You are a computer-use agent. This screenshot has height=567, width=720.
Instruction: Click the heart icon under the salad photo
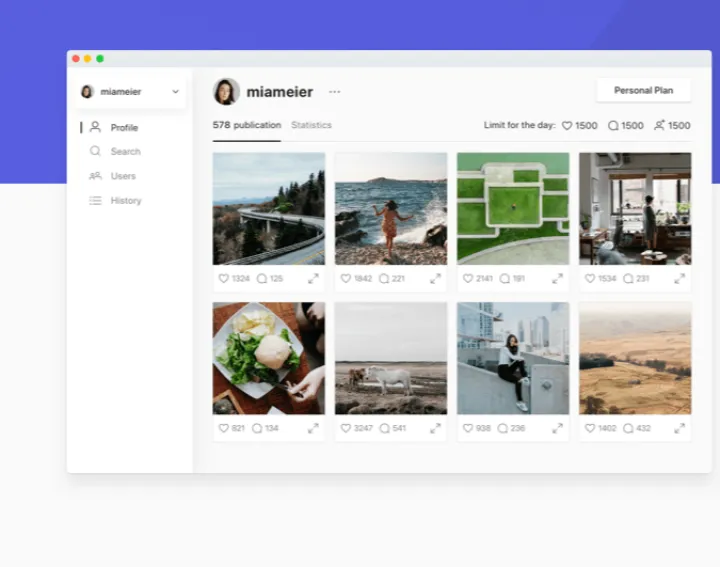click(x=224, y=428)
